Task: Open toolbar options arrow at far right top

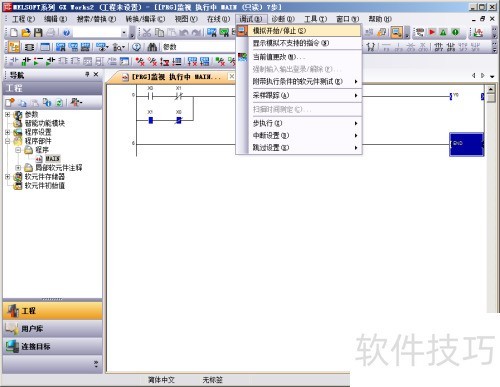Action: click(494, 33)
